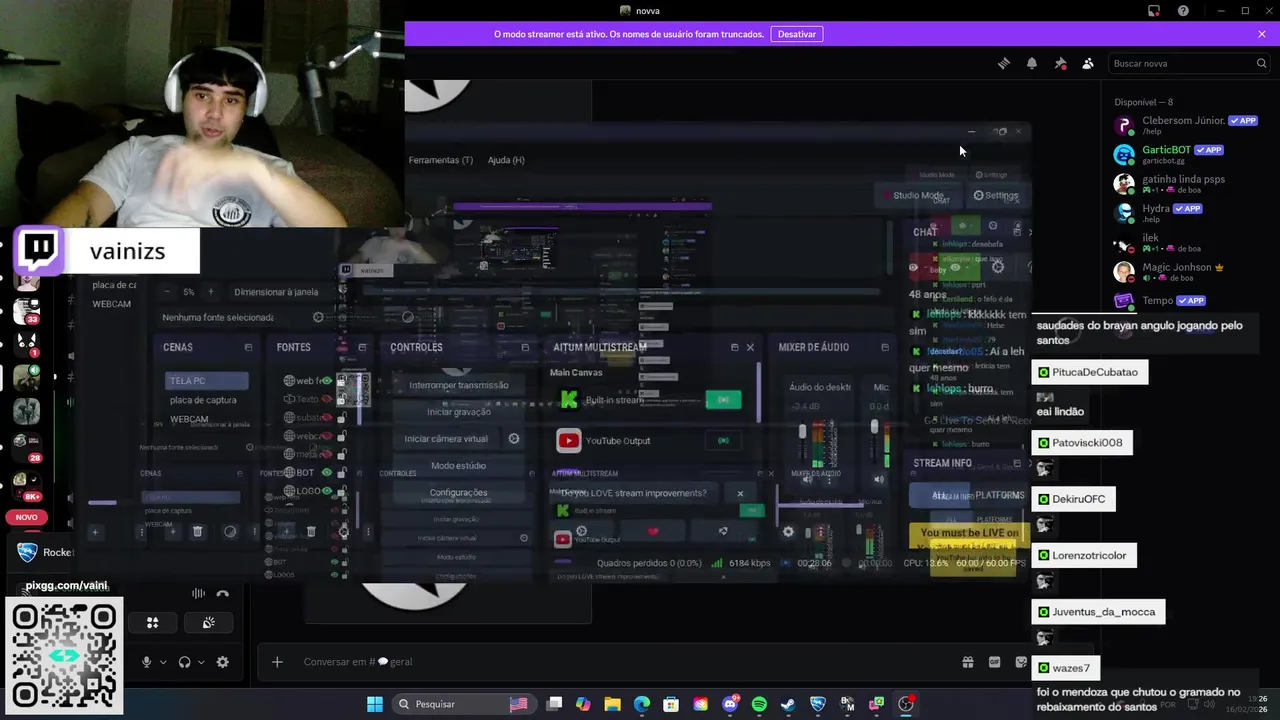1280x720 pixels.
Task: Open Discord gift icon in chat bar
Action: tap(967, 662)
